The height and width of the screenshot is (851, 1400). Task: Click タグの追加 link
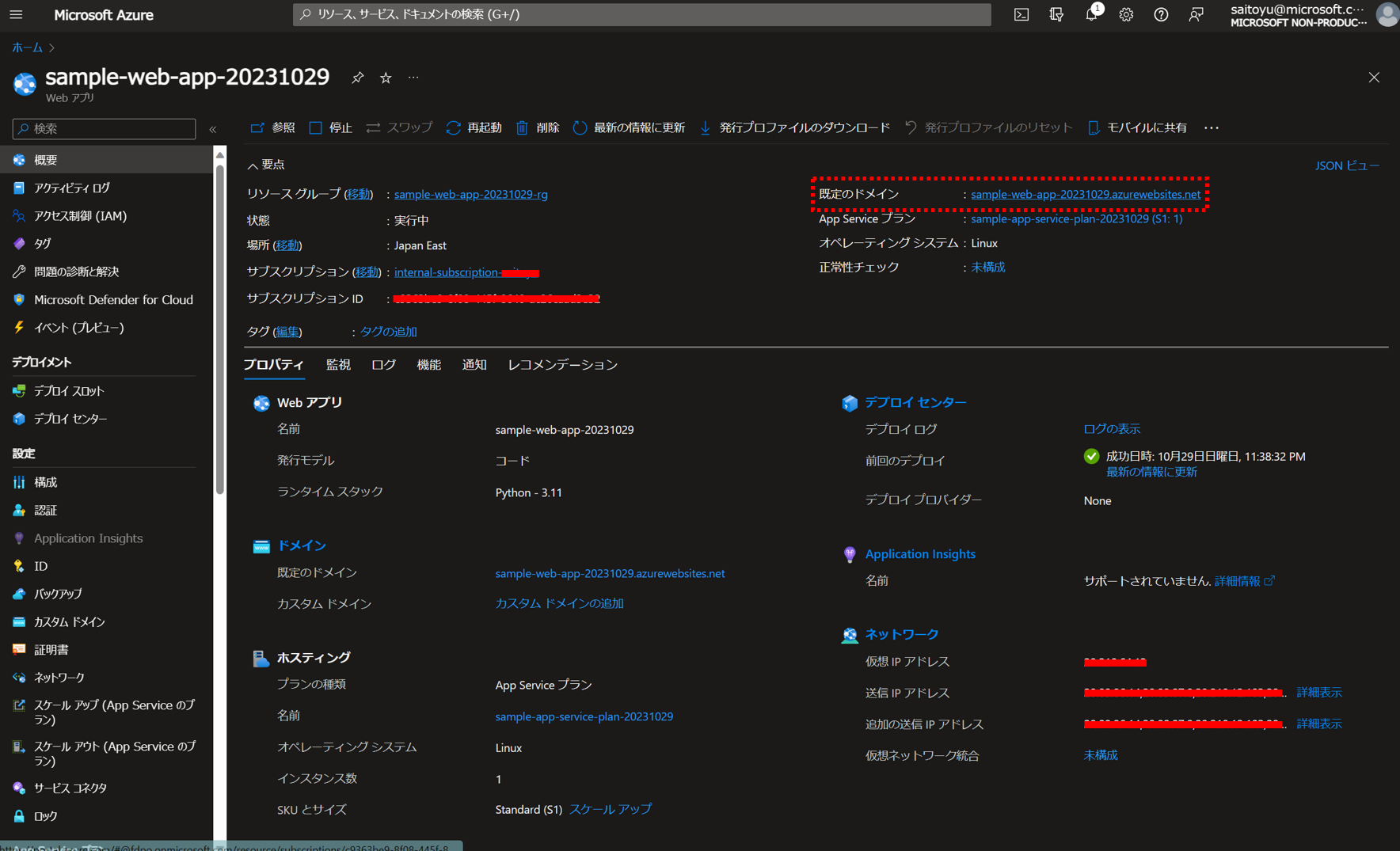coord(388,332)
